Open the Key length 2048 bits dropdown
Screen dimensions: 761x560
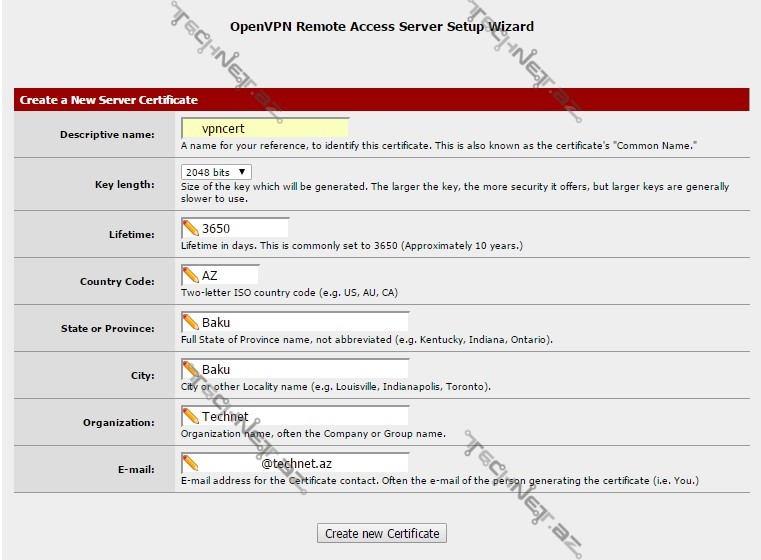tap(216, 172)
